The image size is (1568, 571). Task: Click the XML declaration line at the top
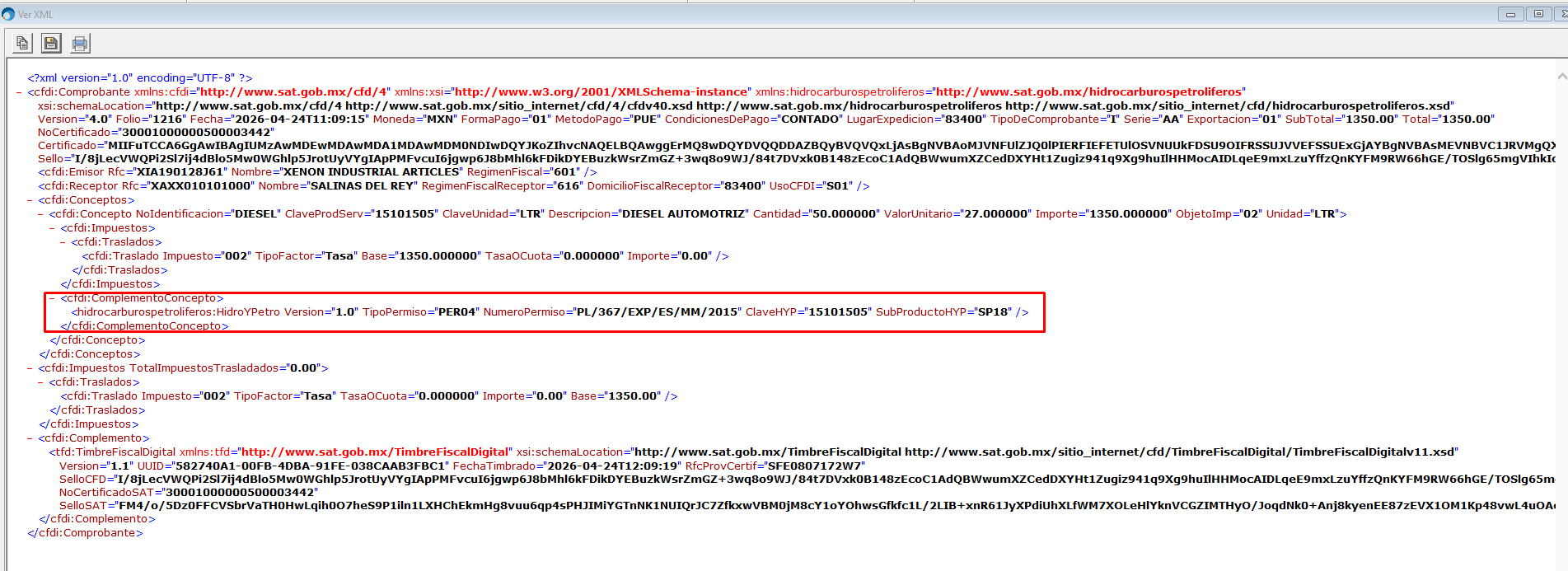tap(140, 78)
